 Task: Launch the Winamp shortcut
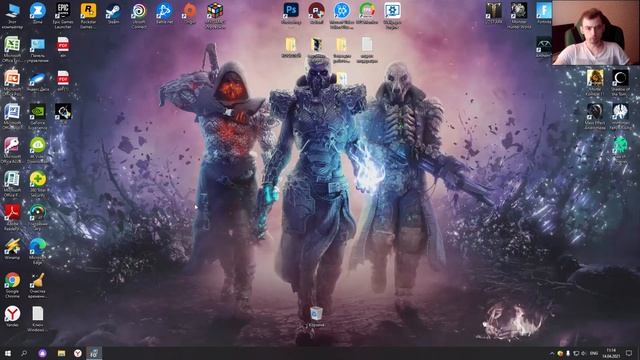coord(12,247)
